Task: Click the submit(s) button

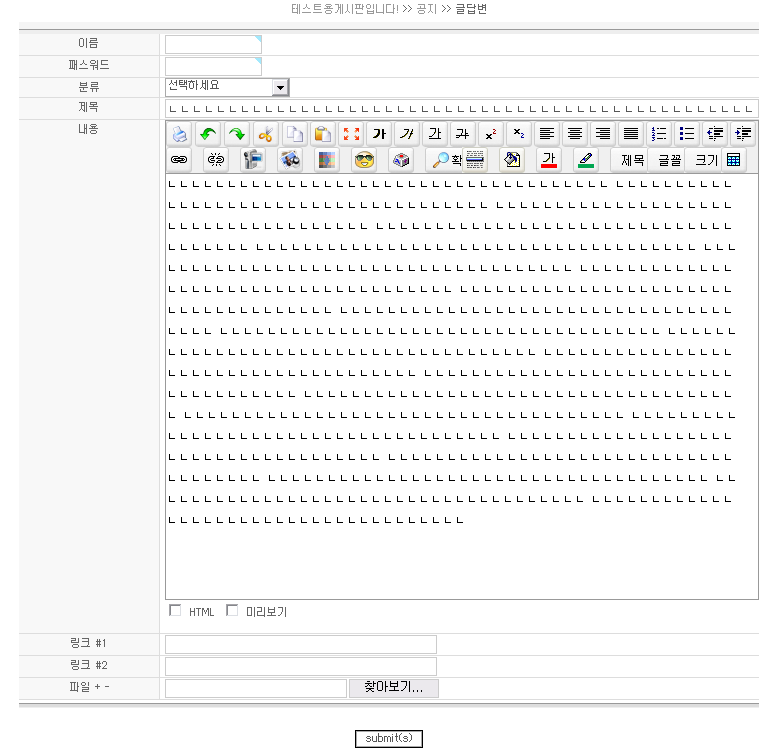Action: tap(389, 739)
